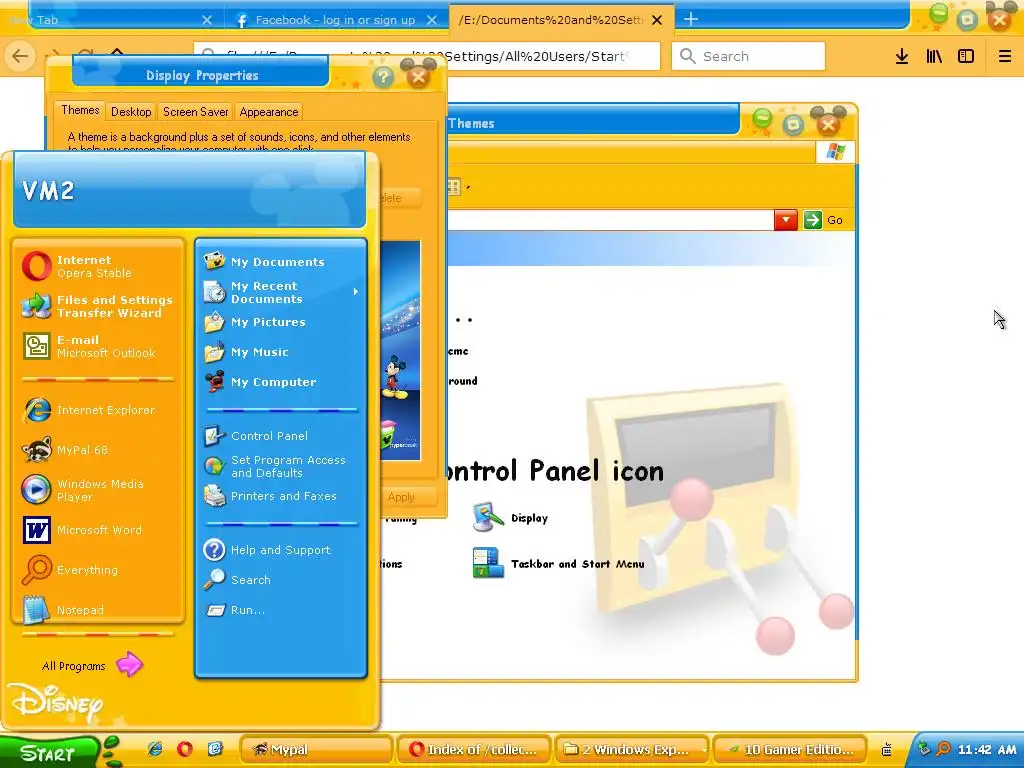Click quick launch Opera icon
The width and height of the screenshot is (1024, 768).
(185, 749)
